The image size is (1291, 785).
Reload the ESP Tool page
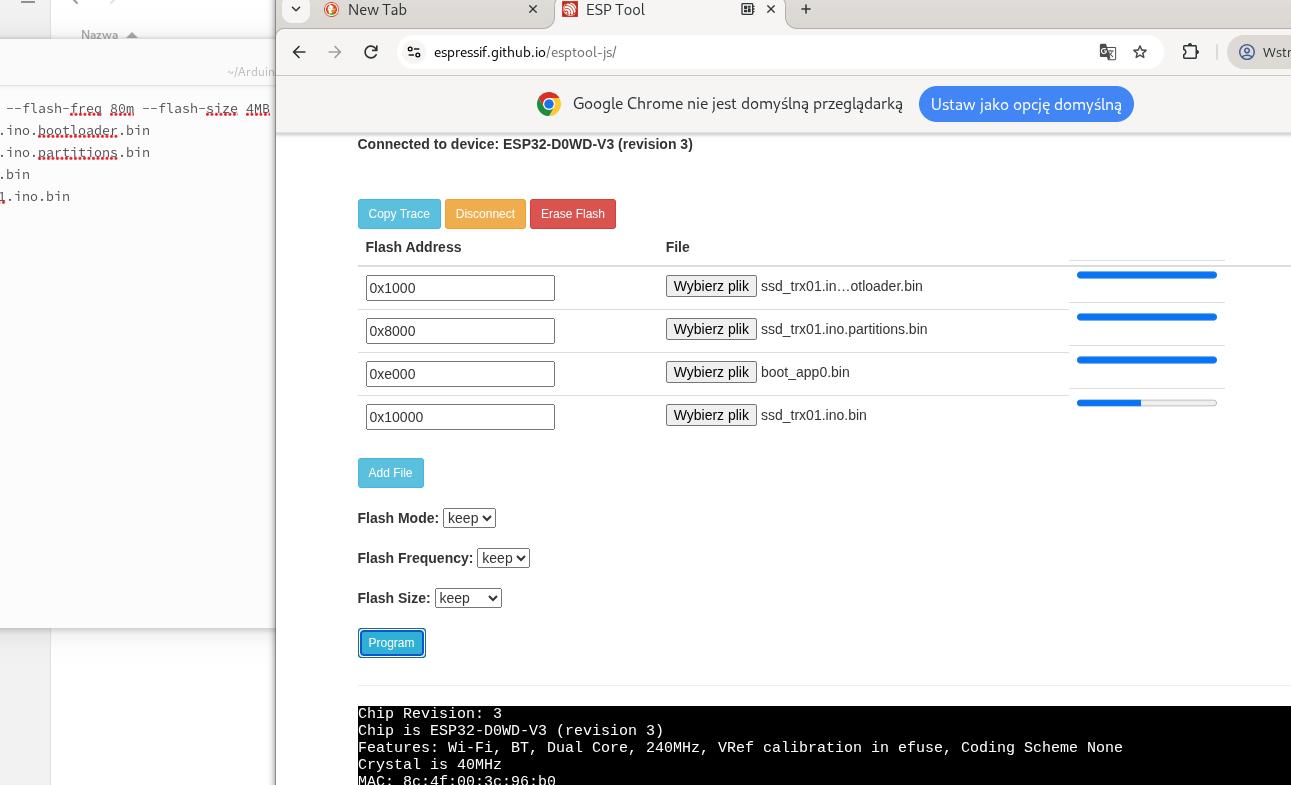tap(371, 52)
